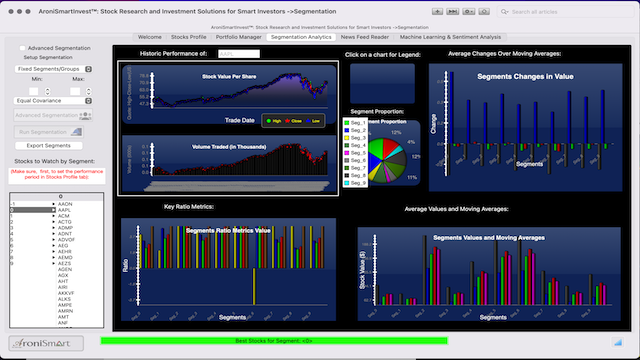Viewport: 640px width, 360px height.
Task: Click the chart icon in bottom-right corner
Action: pyautogui.click(x=618, y=342)
